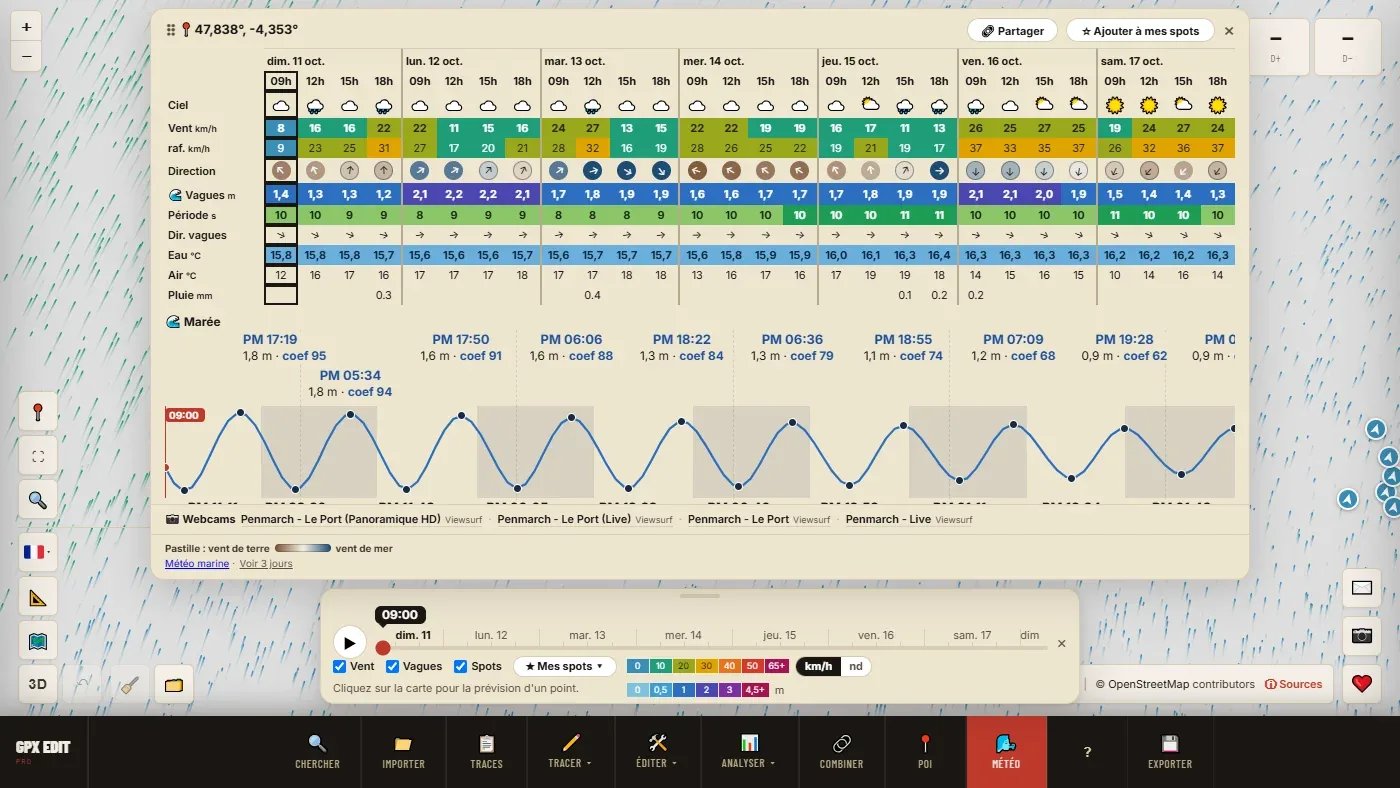1400x788 pixels.
Task: Zoom out the map with the minus button
Action: coord(26,56)
